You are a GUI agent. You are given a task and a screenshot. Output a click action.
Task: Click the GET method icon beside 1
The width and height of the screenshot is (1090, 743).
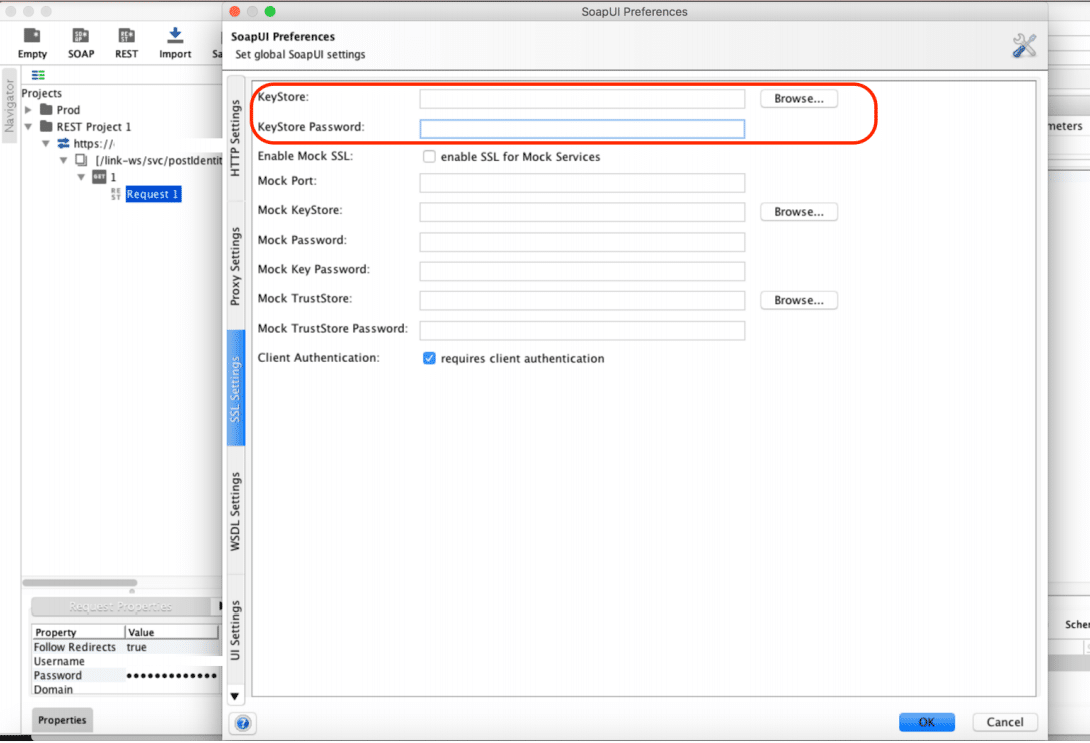[99, 177]
